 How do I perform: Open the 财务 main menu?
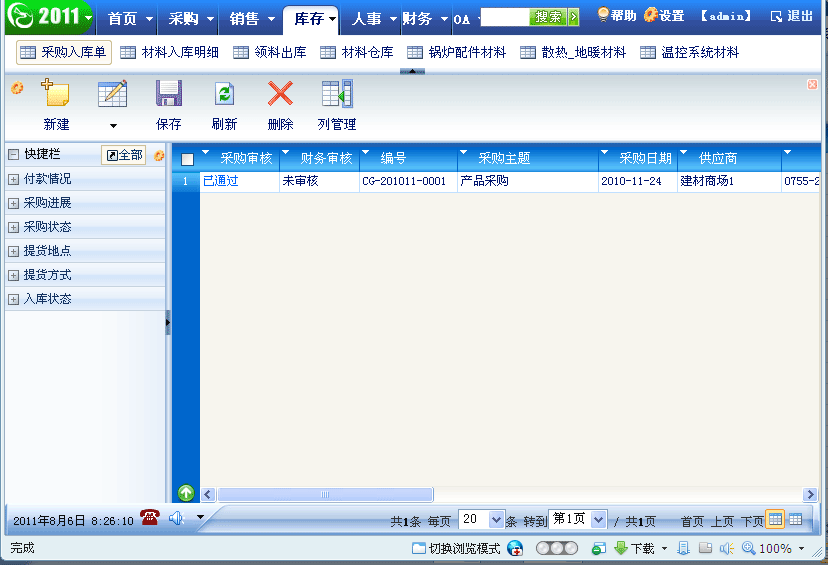(x=425, y=19)
